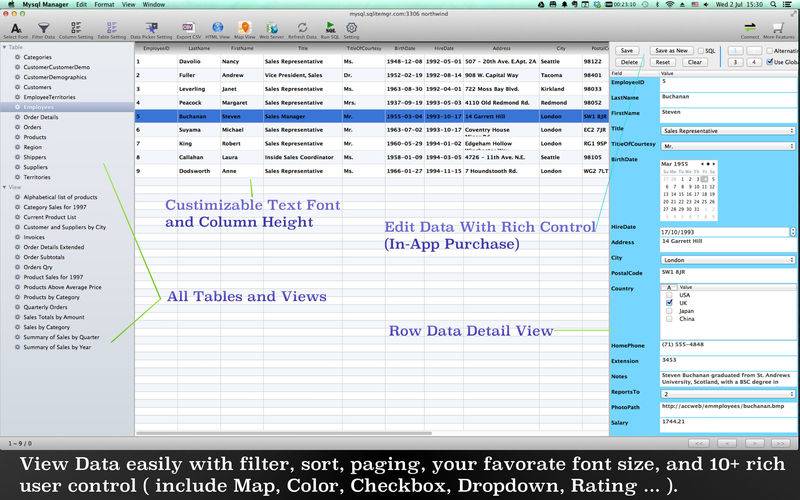Open the Title dropdown showing Sales Representative

[728, 131]
